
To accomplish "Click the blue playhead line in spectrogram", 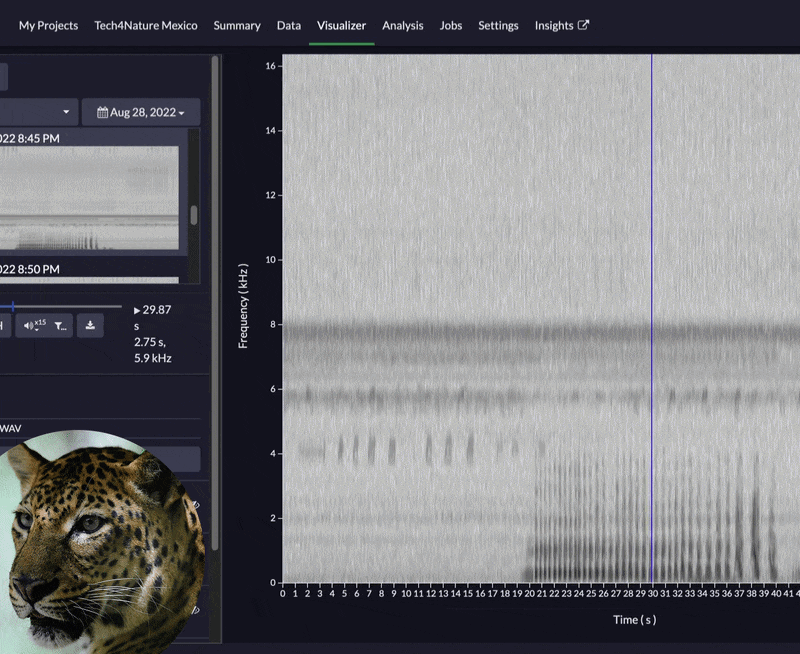I will point(652,300).
